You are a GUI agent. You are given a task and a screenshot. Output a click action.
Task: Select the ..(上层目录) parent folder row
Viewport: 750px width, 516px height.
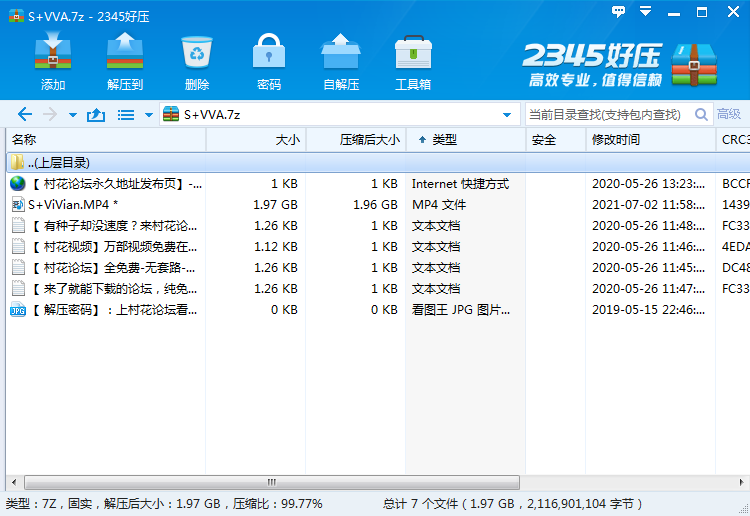pyautogui.click(x=58, y=162)
